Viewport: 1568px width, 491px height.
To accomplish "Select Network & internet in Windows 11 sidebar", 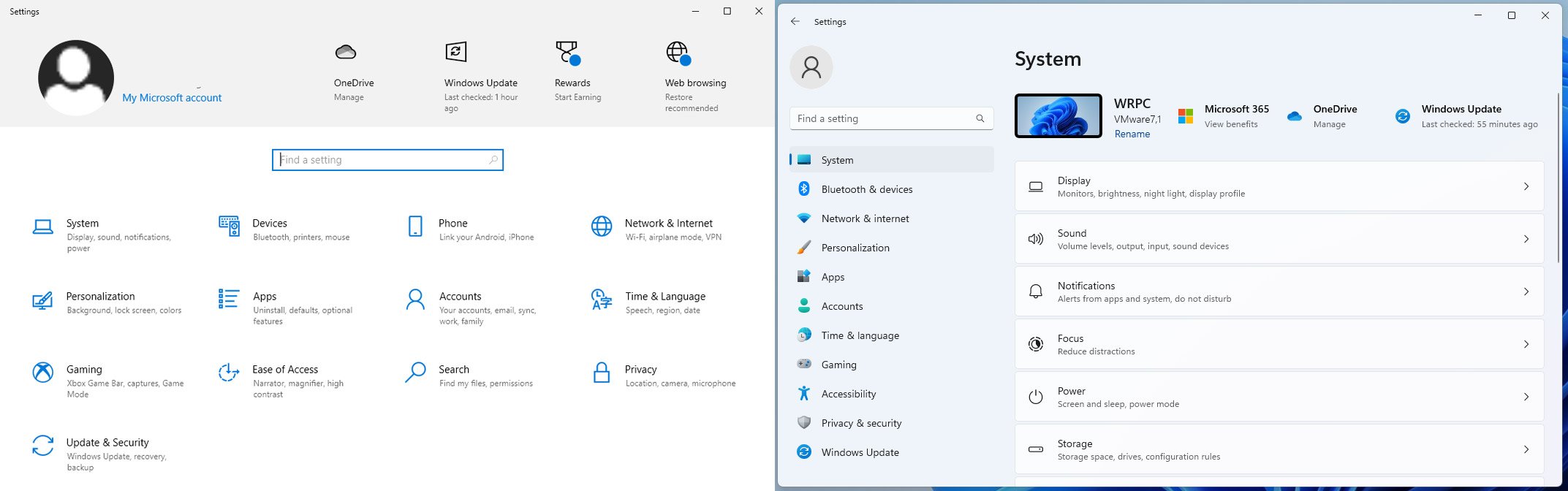I will [x=892, y=218].
